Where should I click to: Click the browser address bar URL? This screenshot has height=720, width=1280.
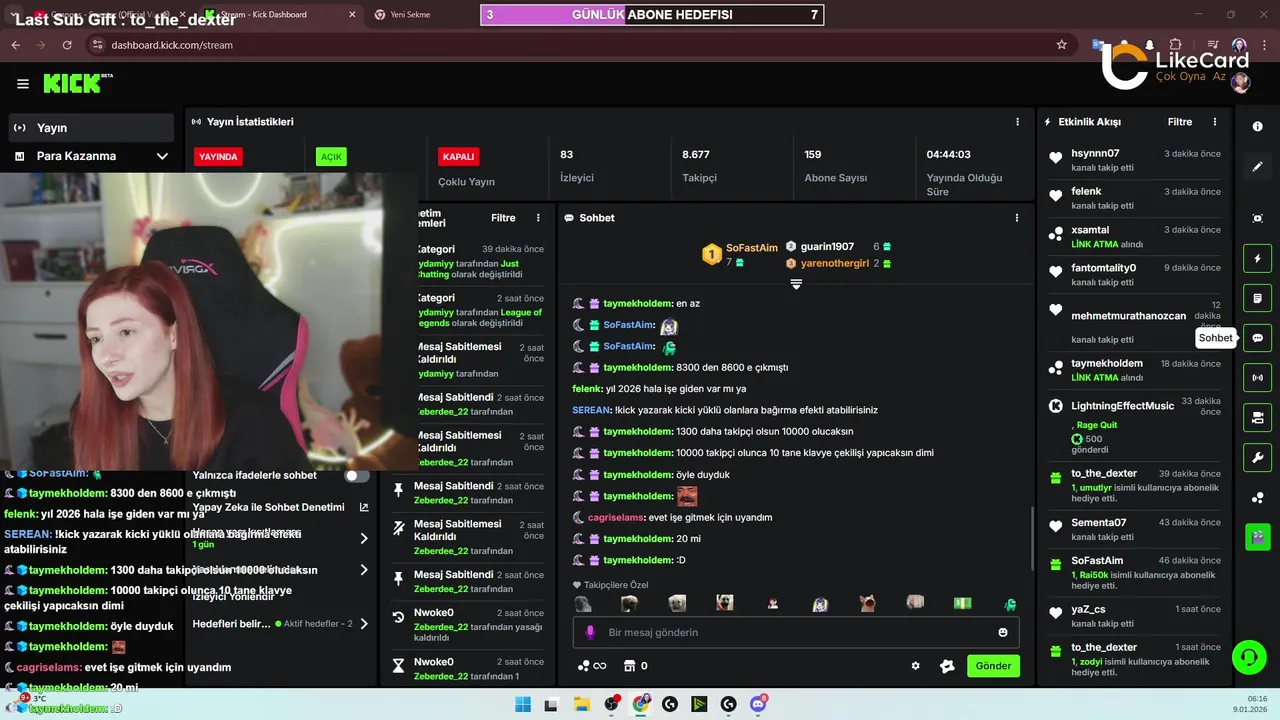(x=172, y=45)
